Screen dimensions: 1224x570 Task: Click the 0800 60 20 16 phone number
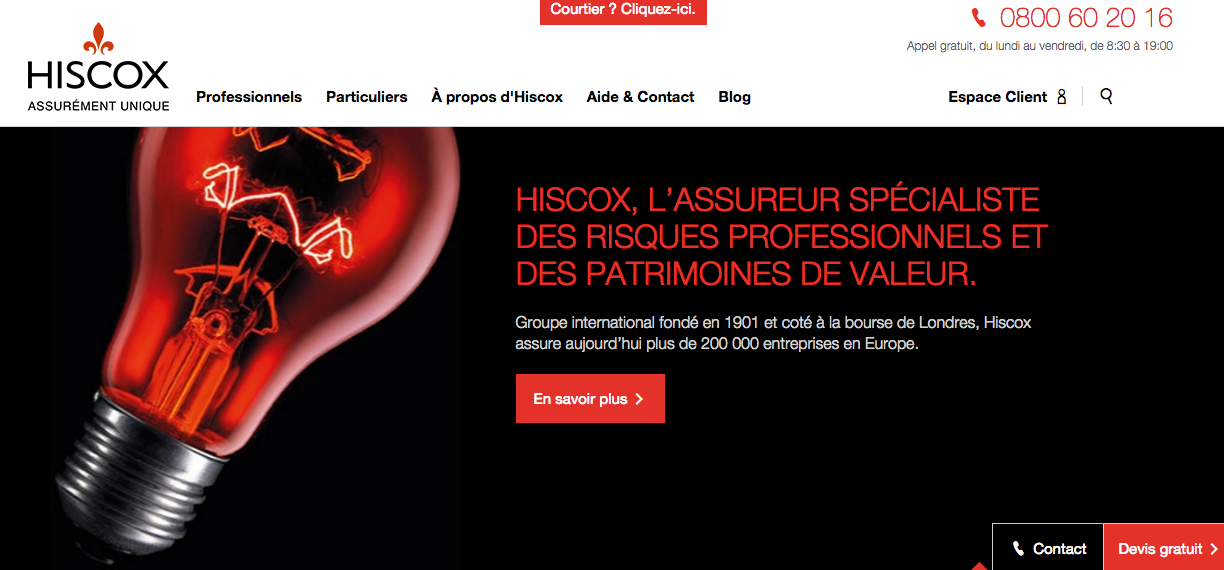1086,18
